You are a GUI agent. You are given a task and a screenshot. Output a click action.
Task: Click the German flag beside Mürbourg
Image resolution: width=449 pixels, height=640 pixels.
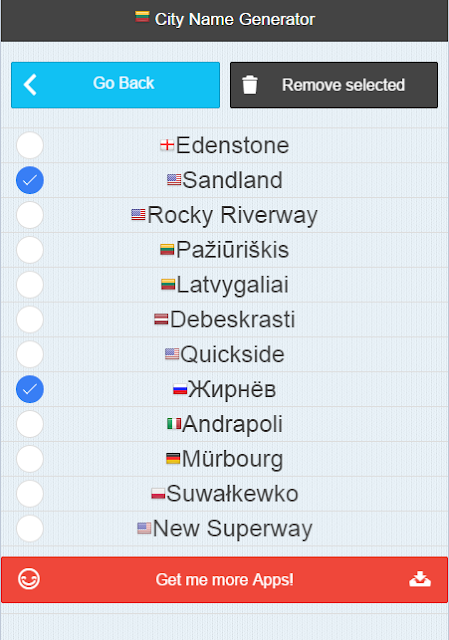coord(173,459)
